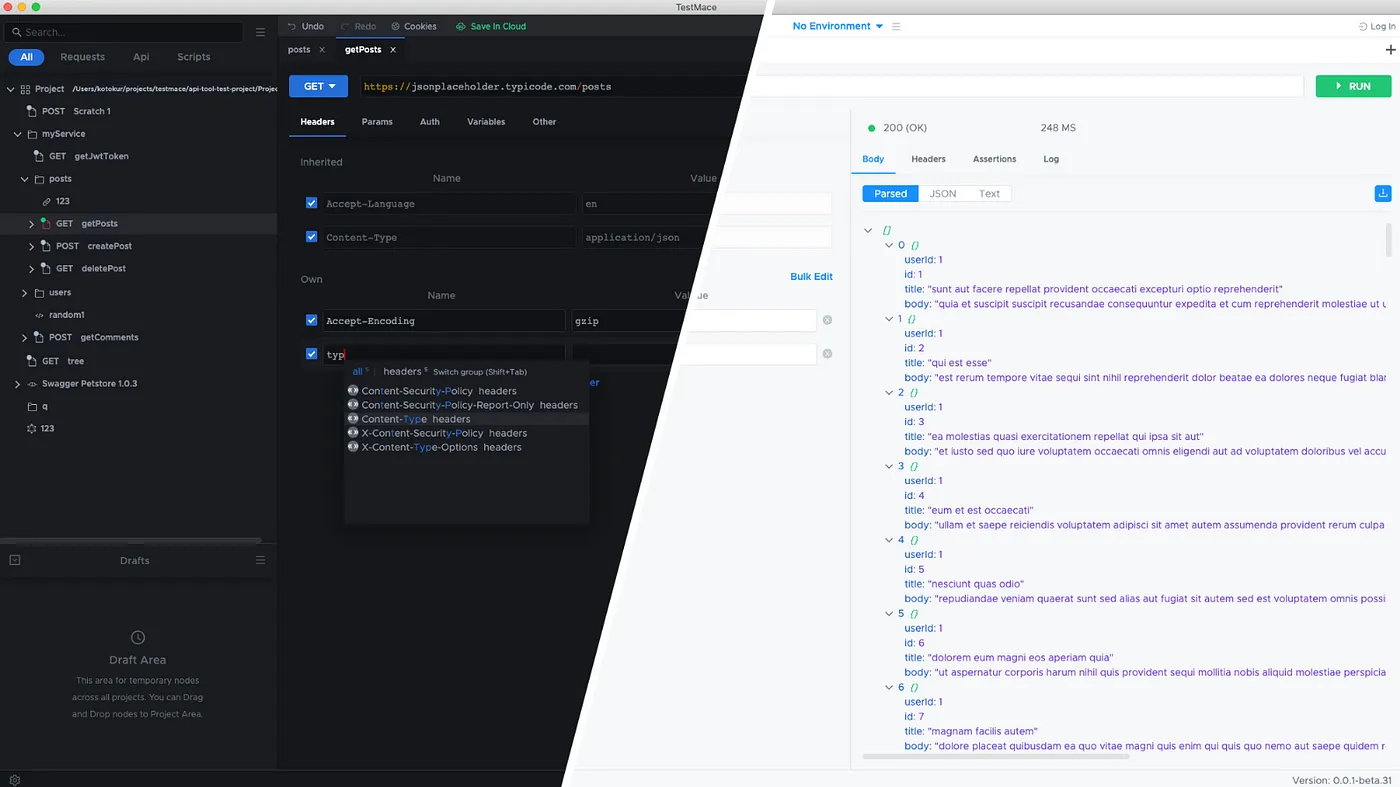This screenshot has width=1400, height=787.
Task: Remove the typ header row
Action: (x=827, y=354)
